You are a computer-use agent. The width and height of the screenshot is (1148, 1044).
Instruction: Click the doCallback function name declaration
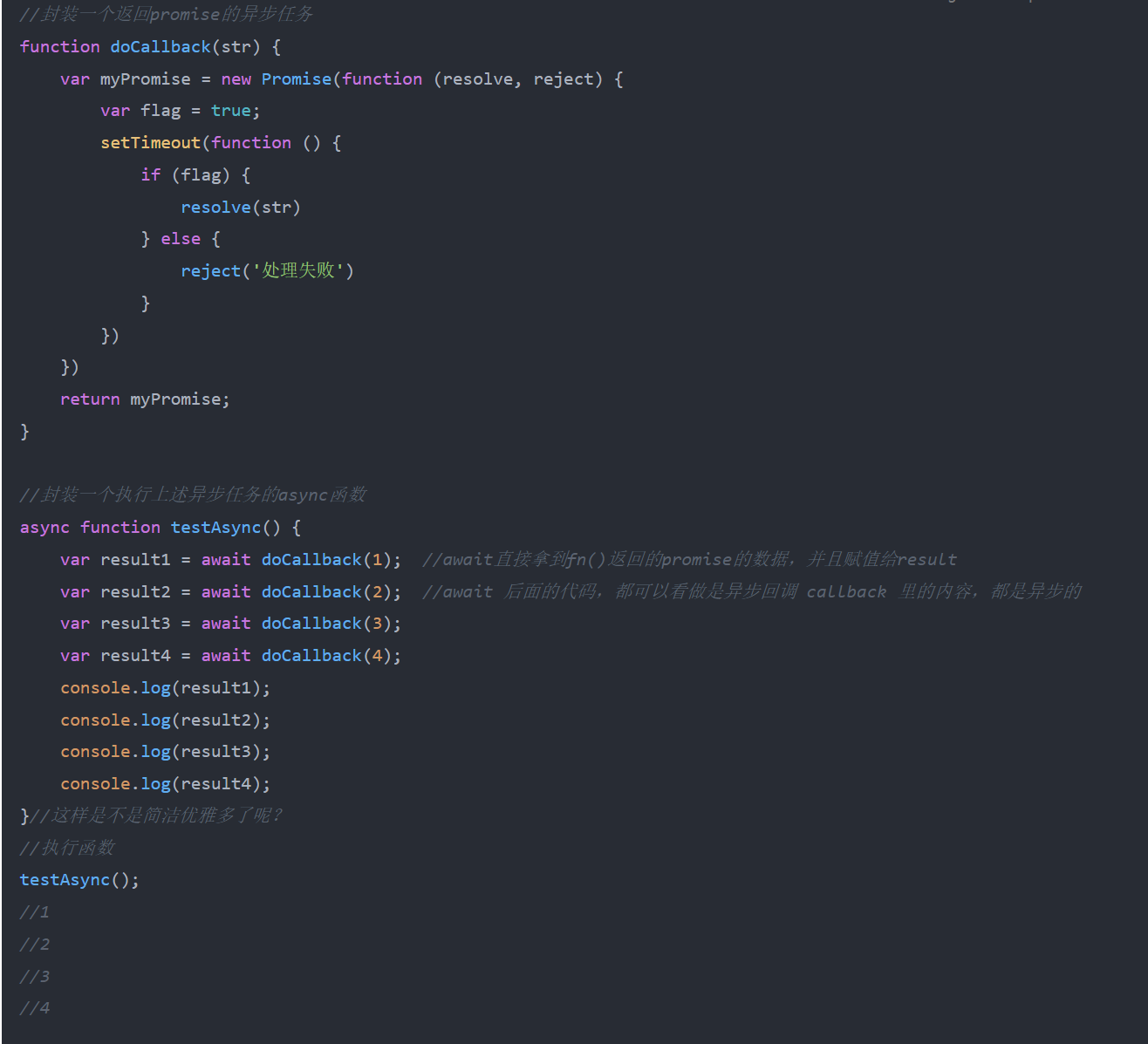161,46
